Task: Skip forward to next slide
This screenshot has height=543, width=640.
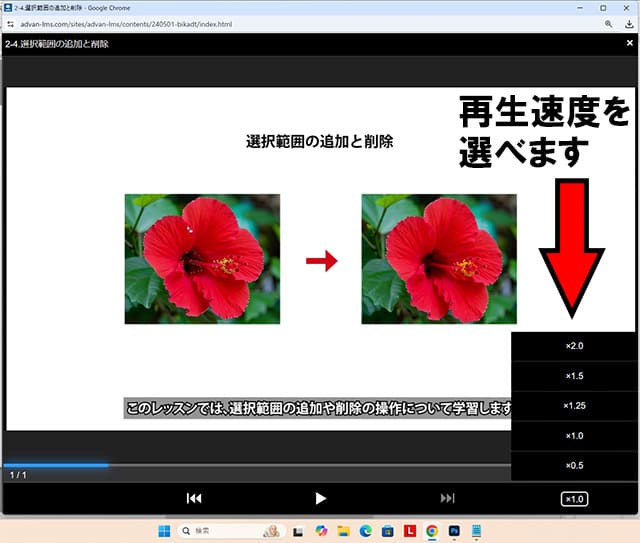Action: point(447,498)
